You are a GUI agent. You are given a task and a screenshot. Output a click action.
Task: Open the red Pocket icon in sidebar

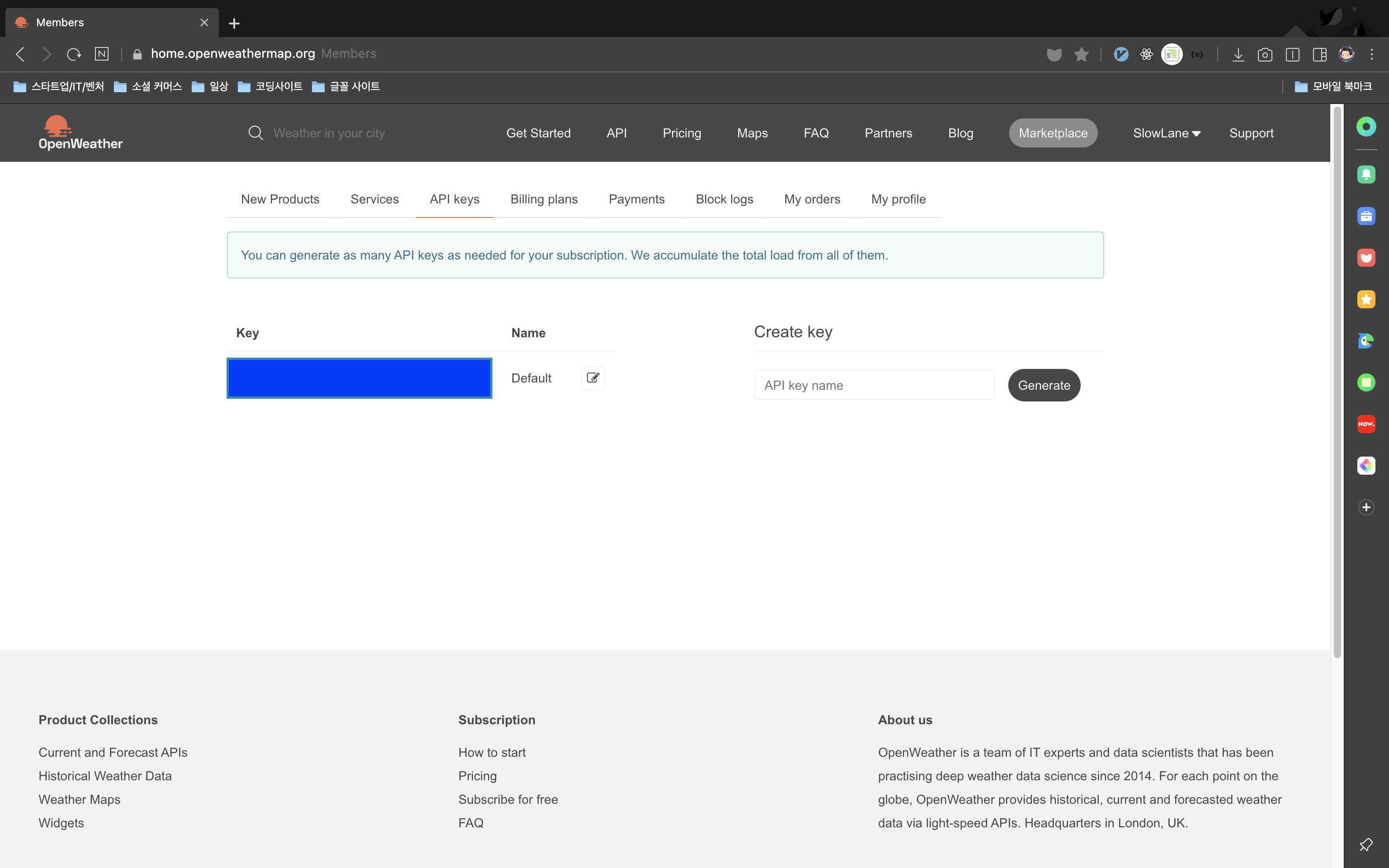coord(1365,258)
